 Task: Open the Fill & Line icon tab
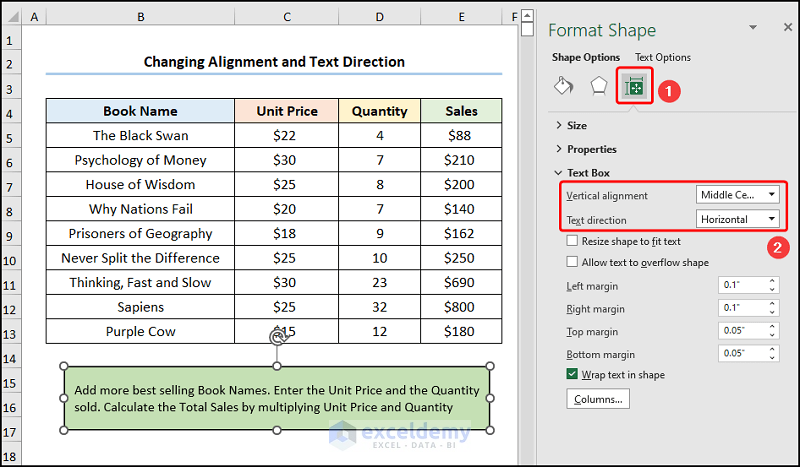(564, 86)
